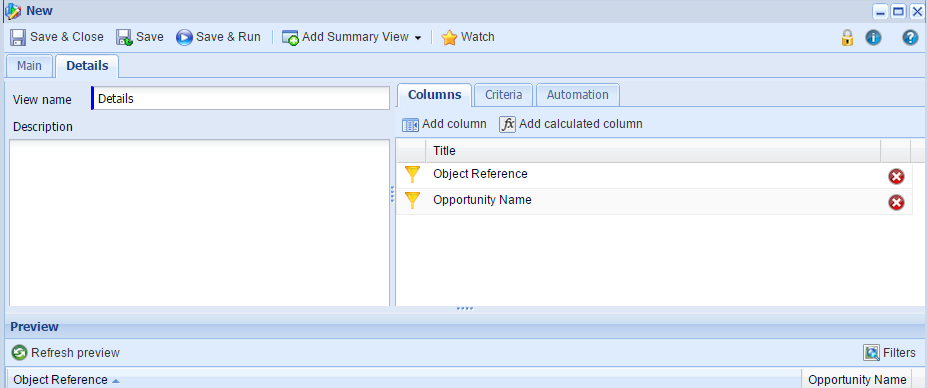Click the Save button
The width and height of the screenshot is (928, 388).
pyautogui.click(x=140, y=37)
